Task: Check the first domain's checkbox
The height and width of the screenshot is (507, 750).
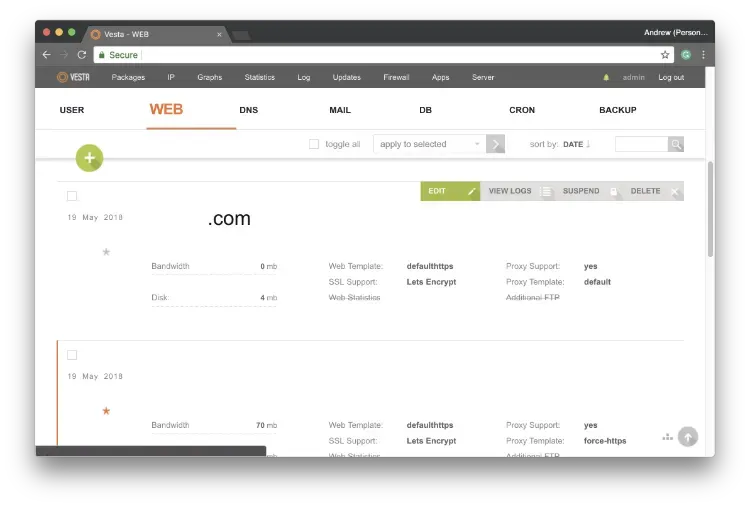Action: click(72, 196)
